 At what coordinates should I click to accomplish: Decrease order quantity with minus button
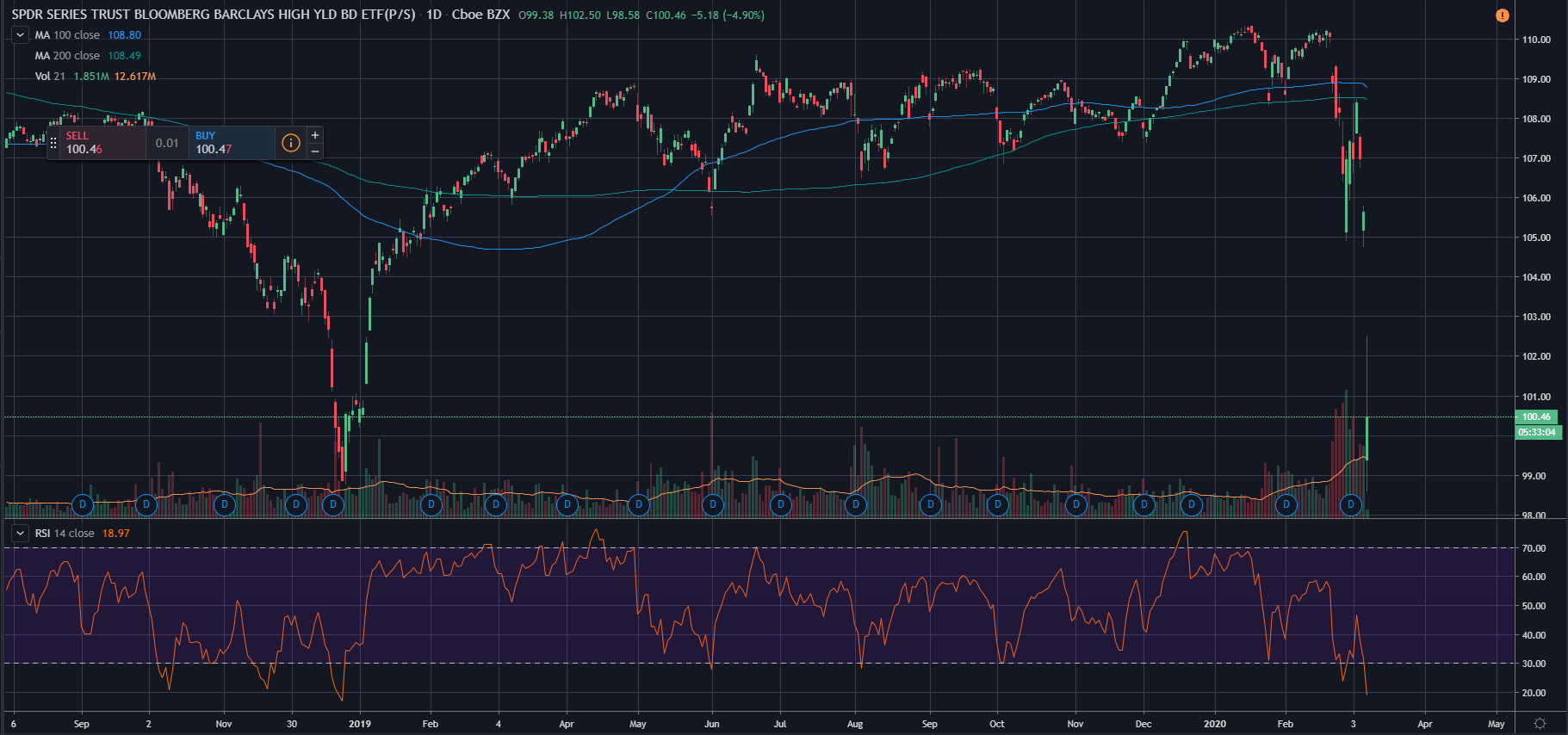coord(315,151)
